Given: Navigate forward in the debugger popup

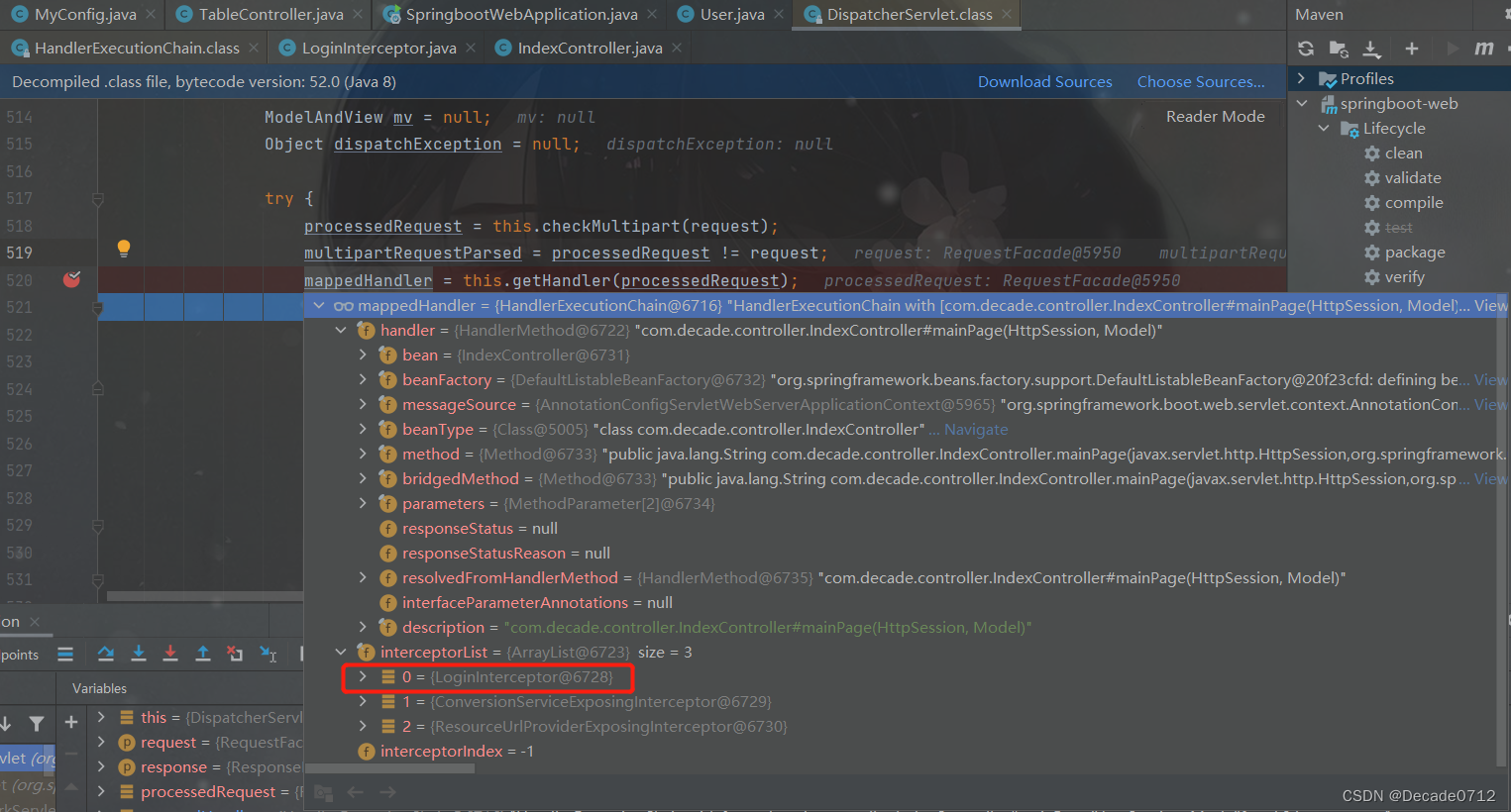Looking at the screenshot, I should click(388, 792).
